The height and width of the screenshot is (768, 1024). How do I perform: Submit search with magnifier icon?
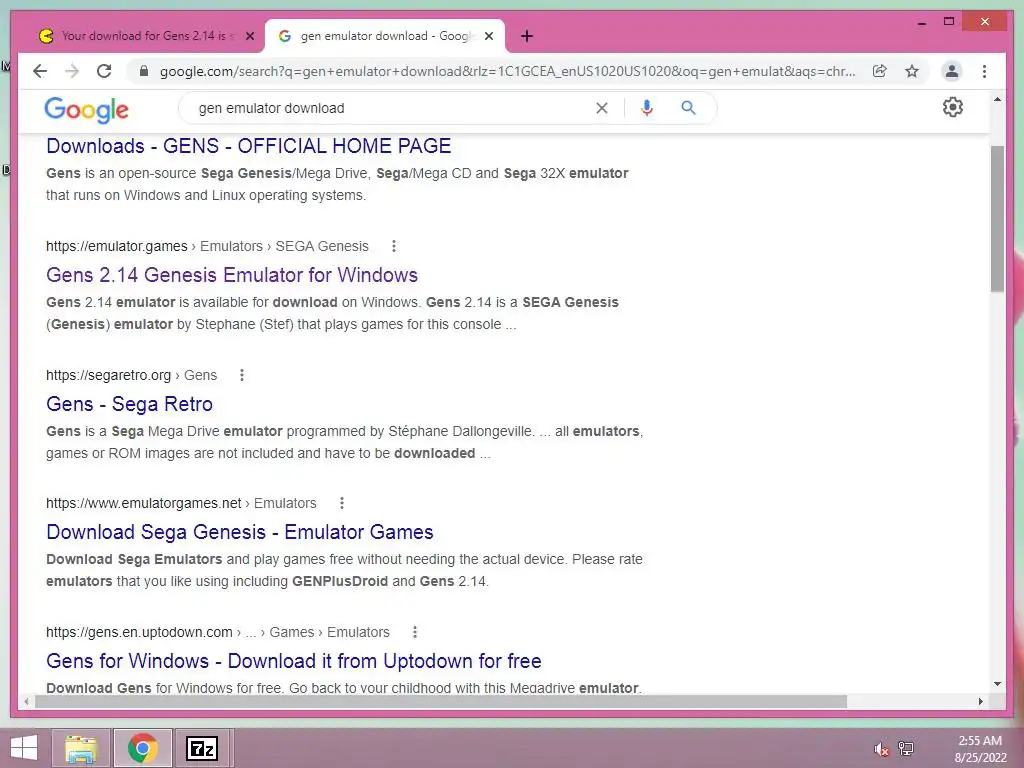point(688,108)
